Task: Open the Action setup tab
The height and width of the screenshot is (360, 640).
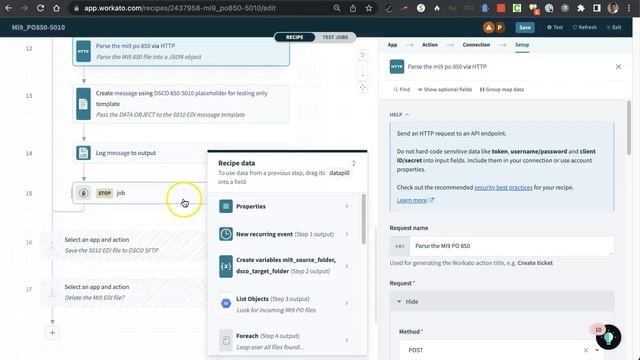Action: [x=430, y=45]
